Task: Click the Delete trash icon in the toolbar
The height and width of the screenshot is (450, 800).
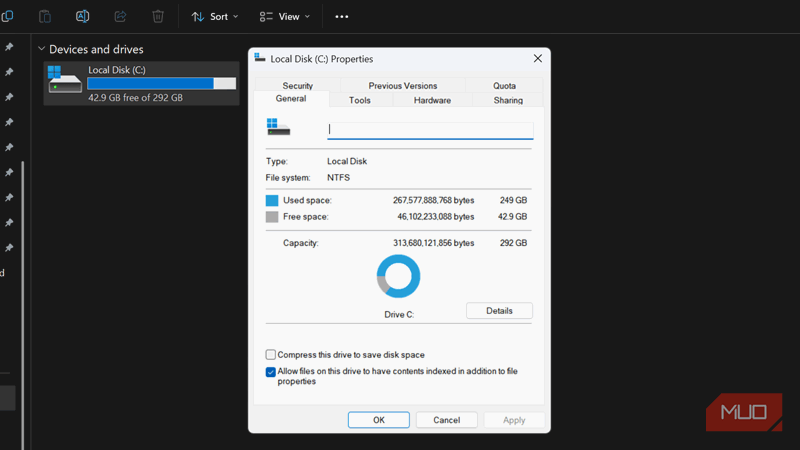Action: point(158,16)
